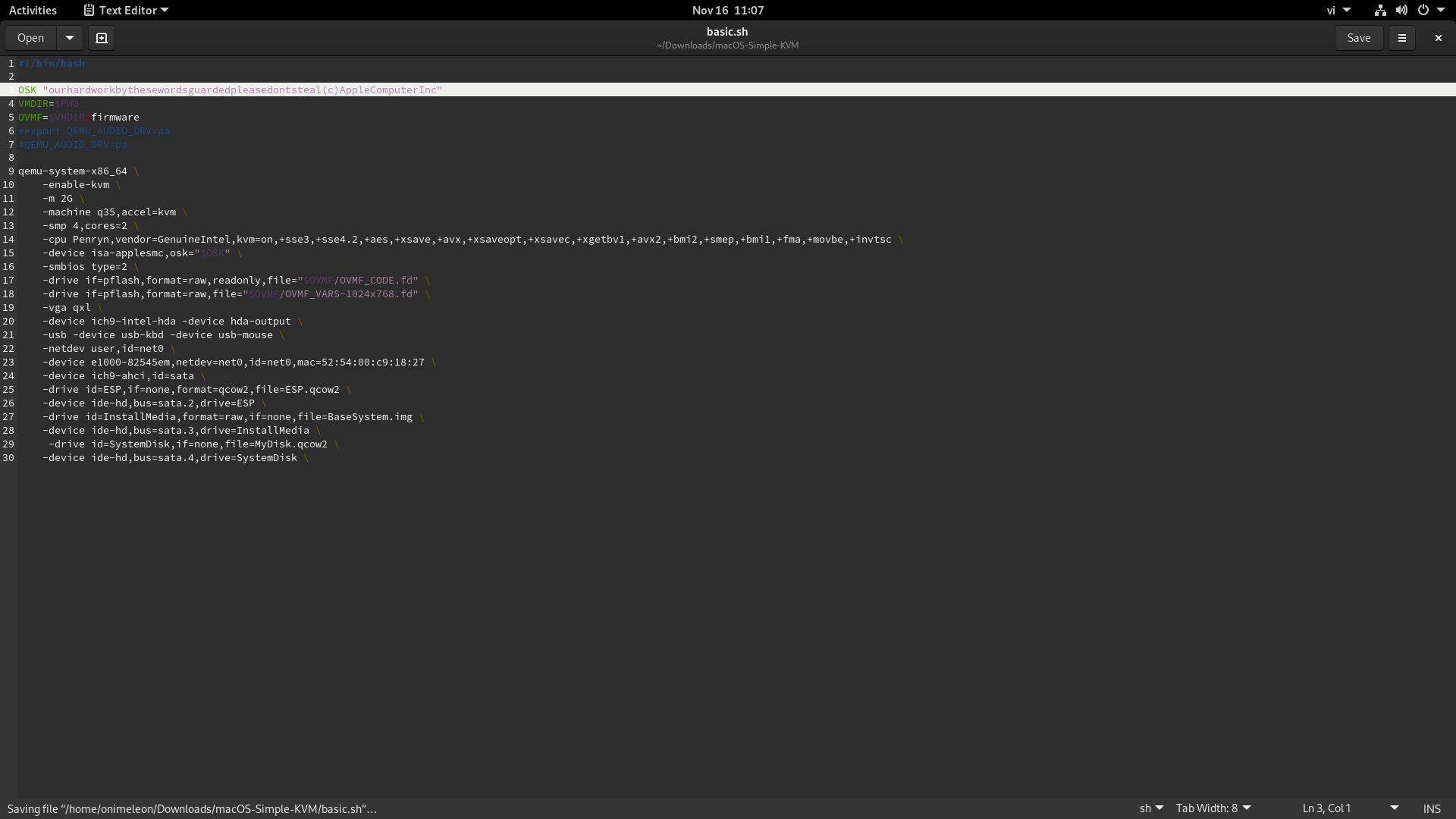Click the volume speaker icon
Image resolution: width=1456 pixels, height=819 pixels.
coord(1401,11)
